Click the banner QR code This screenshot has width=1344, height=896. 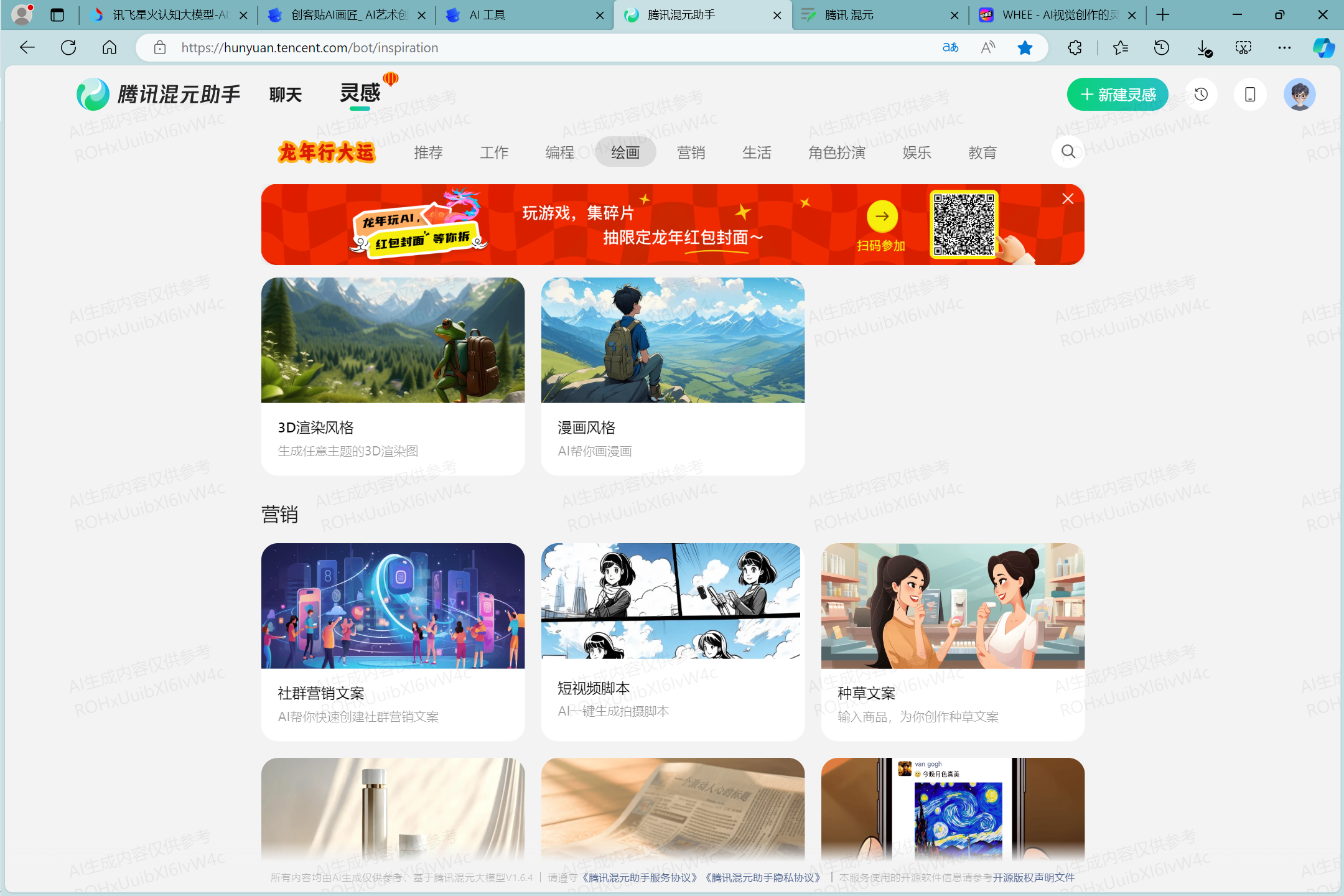coord(964,225)
